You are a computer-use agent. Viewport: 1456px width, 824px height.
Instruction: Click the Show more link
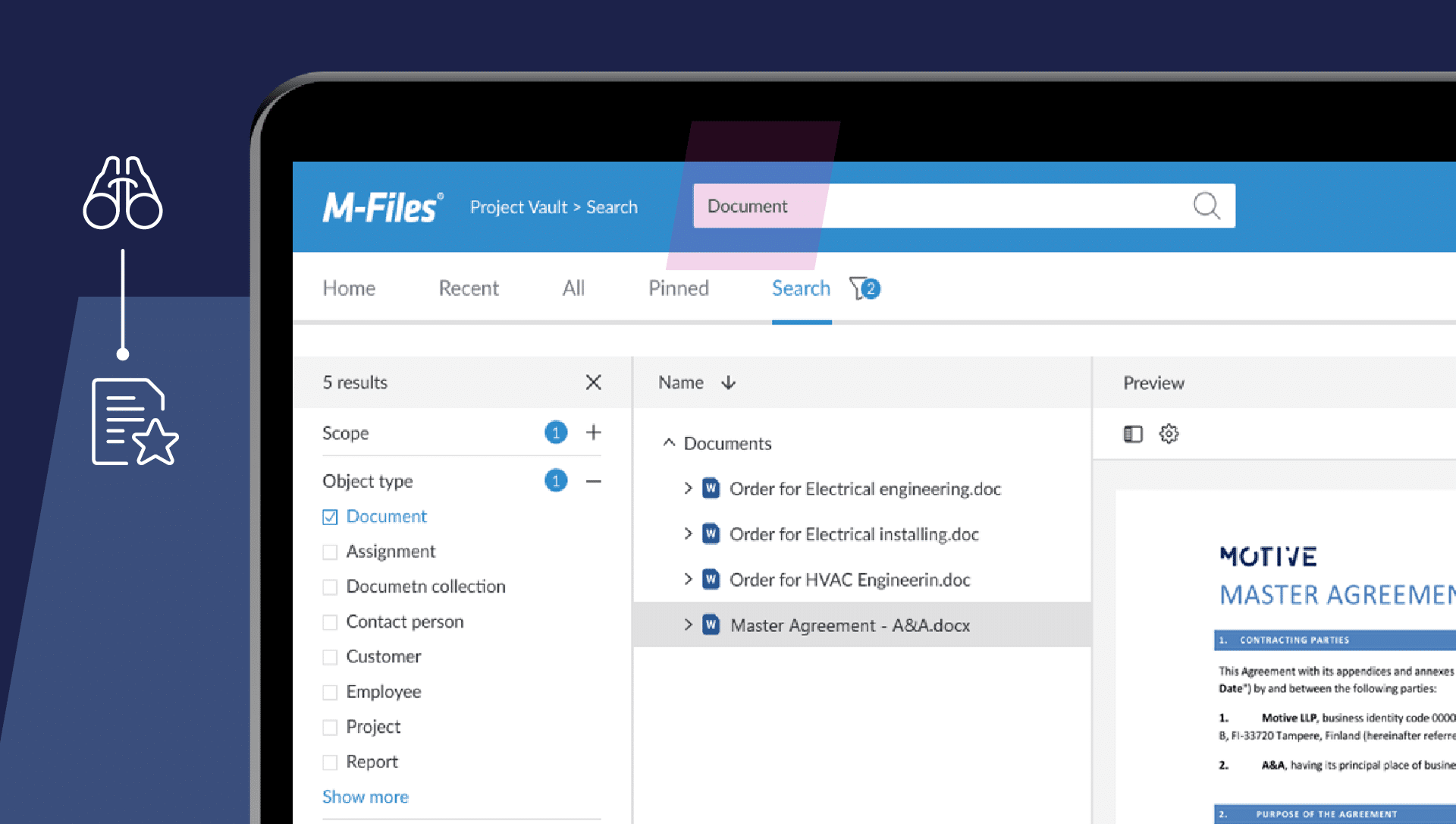click(x=365, y=797)
